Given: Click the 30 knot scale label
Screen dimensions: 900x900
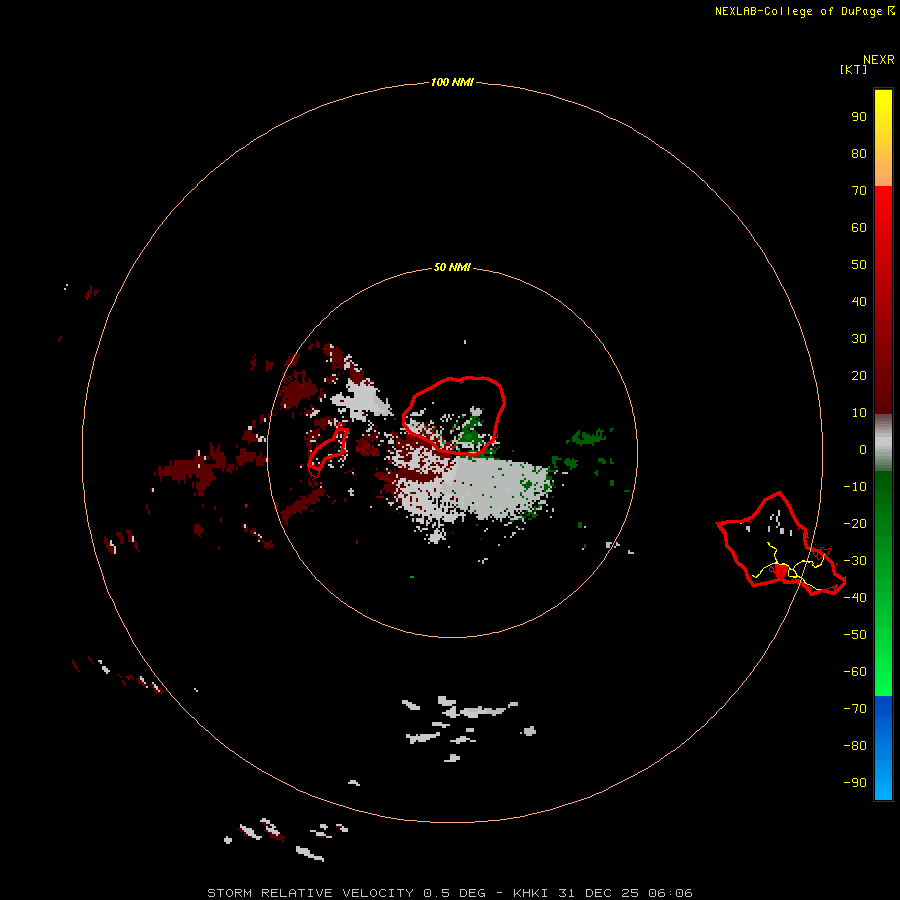Looking at the screenshot, I should tap(859, 339).
